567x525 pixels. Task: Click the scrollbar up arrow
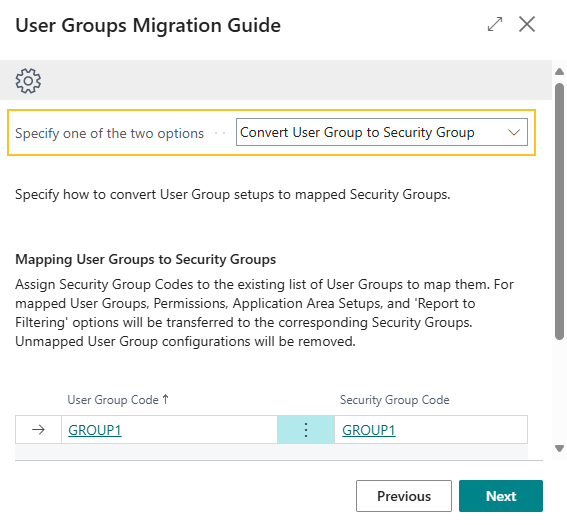pyautogui.click(x=559, y=72)
